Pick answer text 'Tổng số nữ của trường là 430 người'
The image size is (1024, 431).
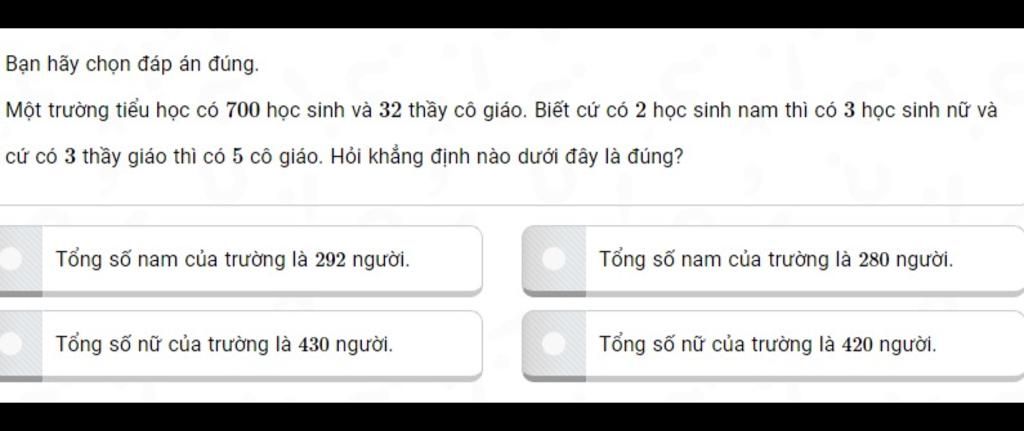pyautogui.click(x=224, y=343)
